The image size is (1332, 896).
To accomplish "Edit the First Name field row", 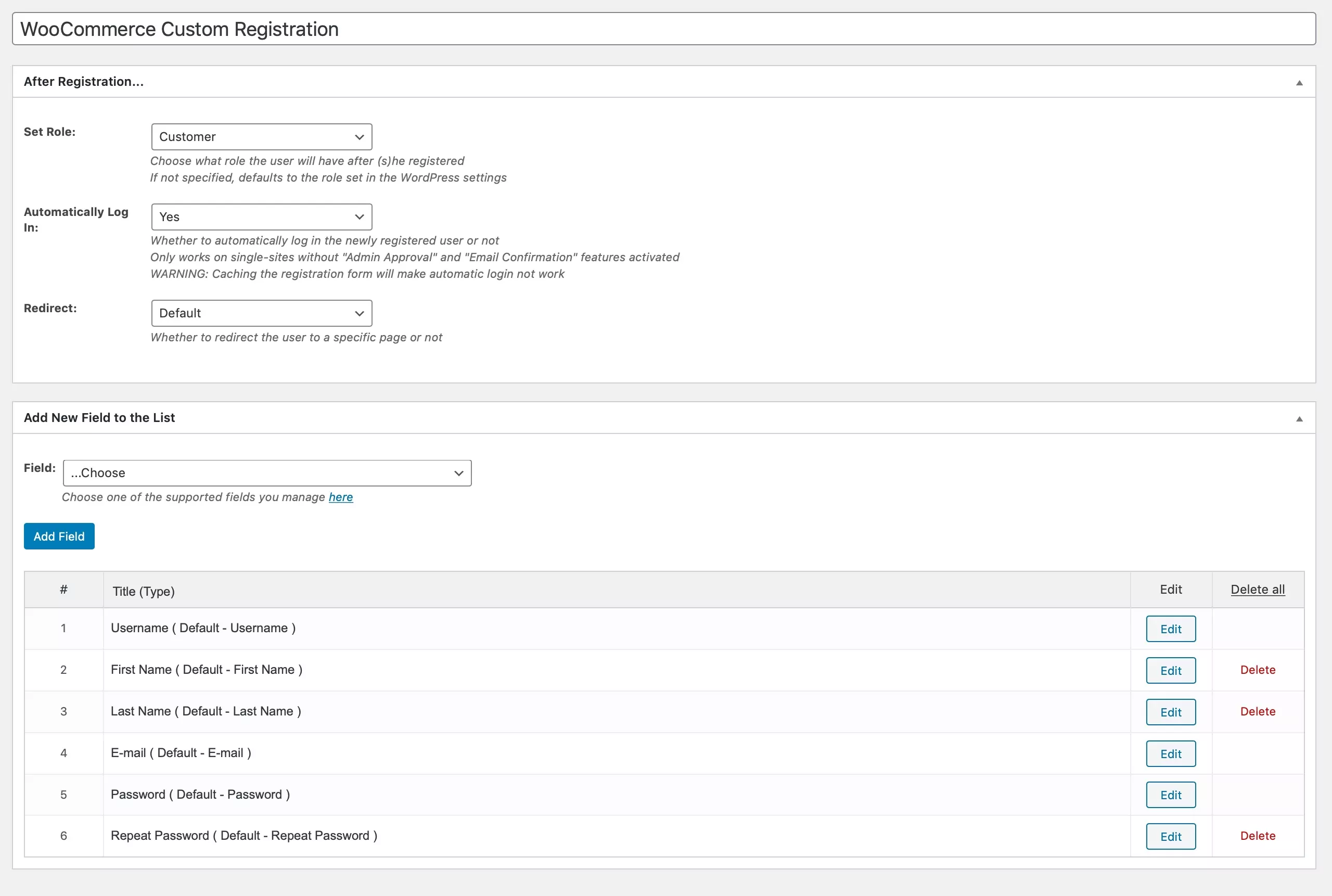I will 1170,670.
